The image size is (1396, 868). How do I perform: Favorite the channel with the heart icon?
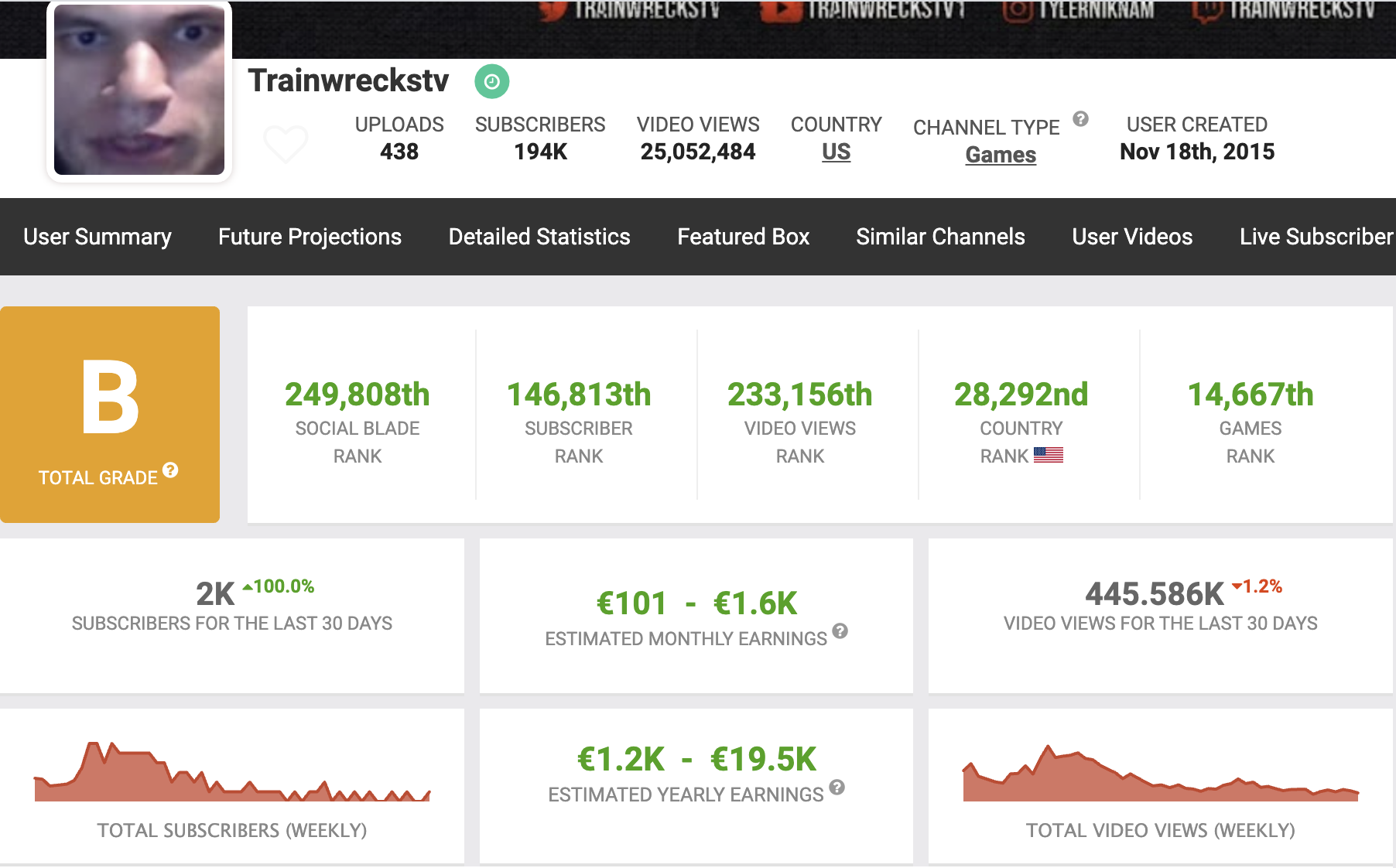pos(286,144)
